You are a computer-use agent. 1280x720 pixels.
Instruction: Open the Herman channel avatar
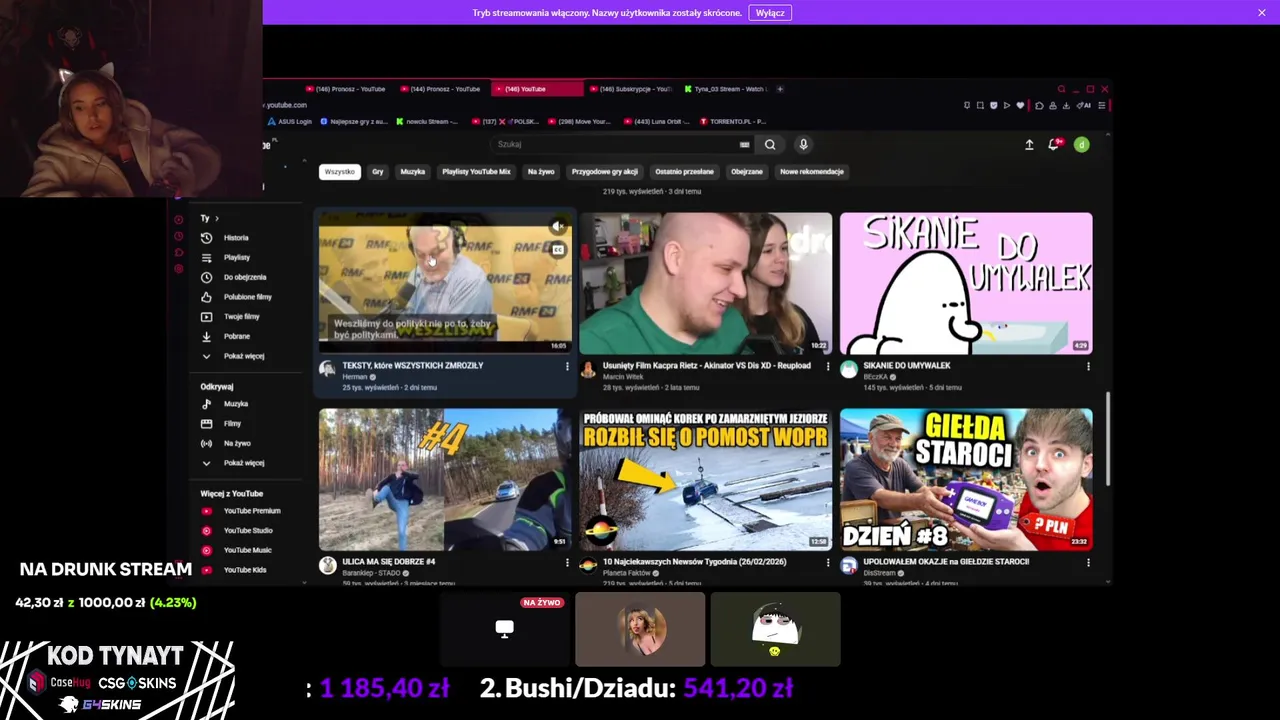tap(327, 369)
